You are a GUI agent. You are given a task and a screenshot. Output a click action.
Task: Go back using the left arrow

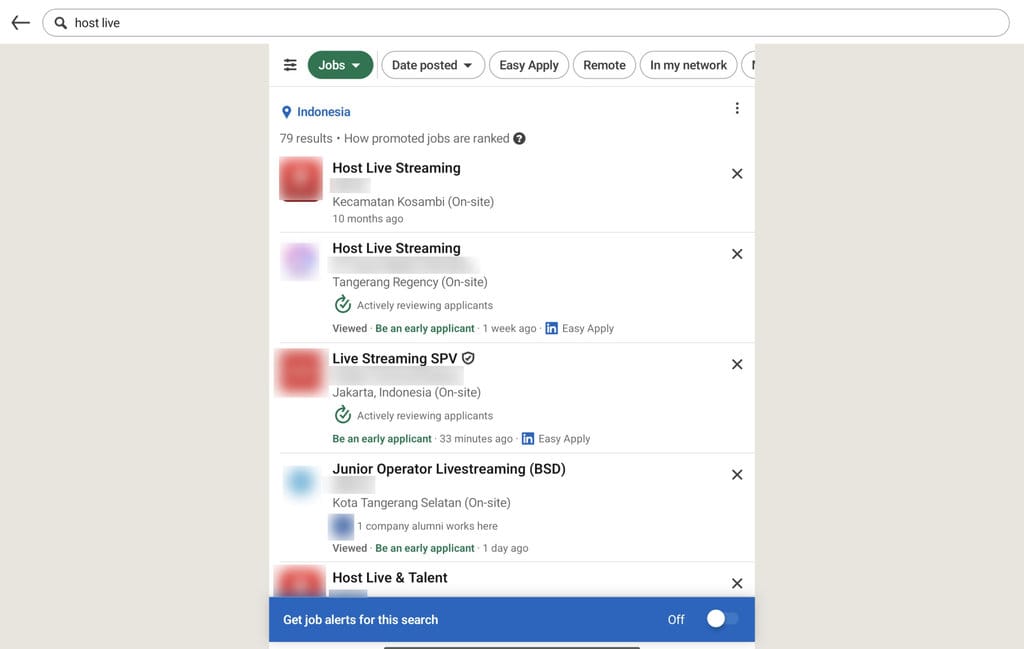pyautogui.click(x=21, y=23)
